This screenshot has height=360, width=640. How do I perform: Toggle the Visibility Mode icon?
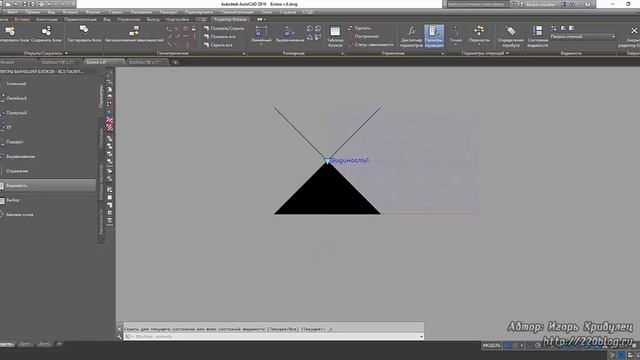pos(553,29)
